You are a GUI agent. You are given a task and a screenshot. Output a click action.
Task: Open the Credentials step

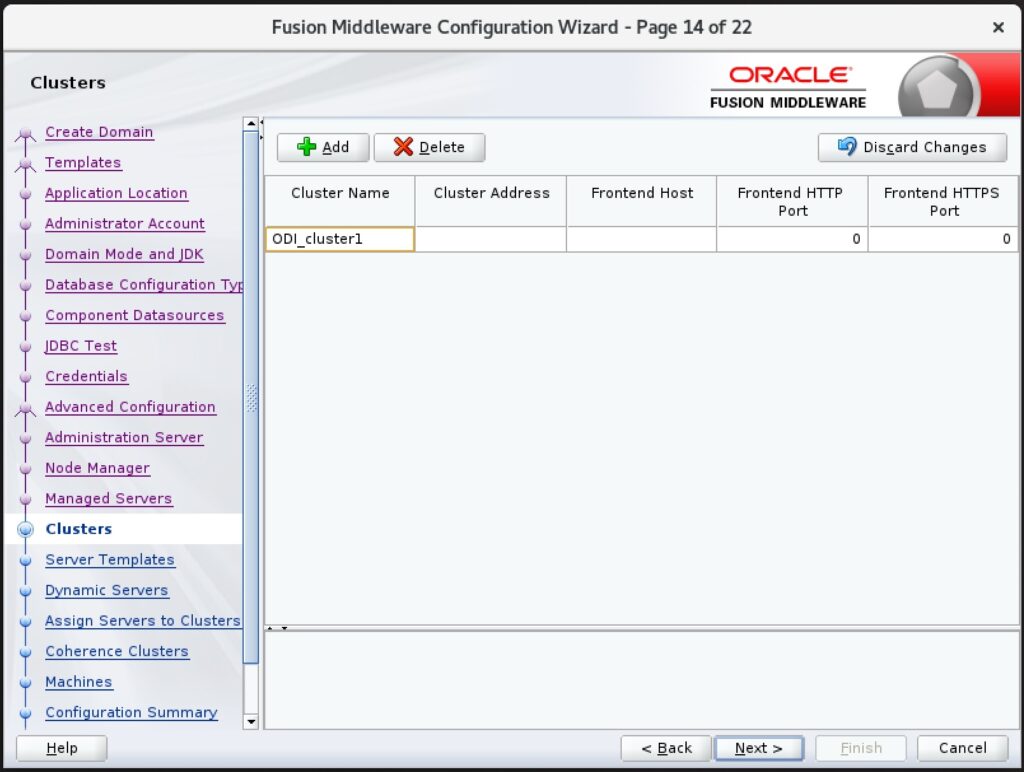click(x=86, y=376)
